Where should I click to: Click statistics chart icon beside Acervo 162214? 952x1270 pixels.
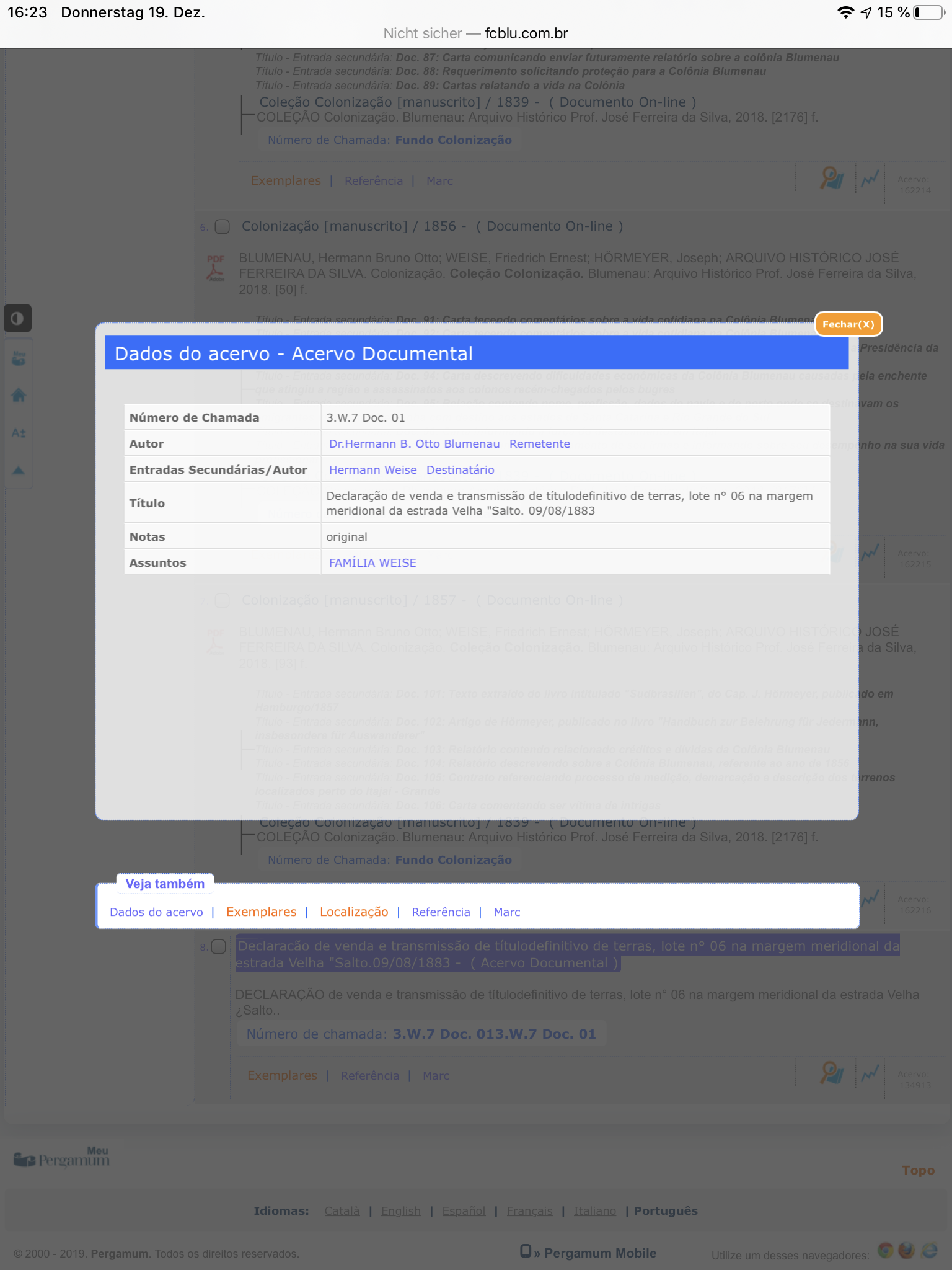pyautogui.click(x=870, y=179)
